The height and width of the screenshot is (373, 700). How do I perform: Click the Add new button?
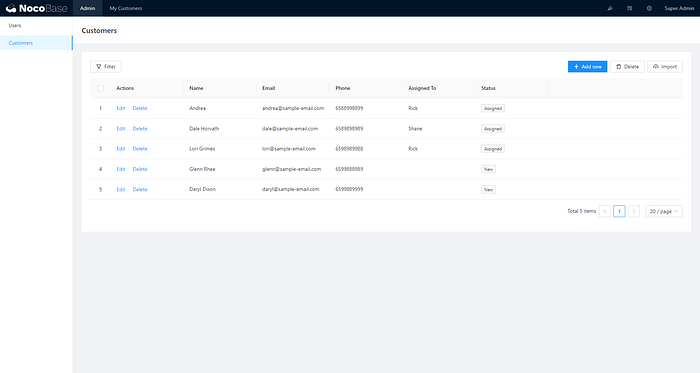click(588, 66)
